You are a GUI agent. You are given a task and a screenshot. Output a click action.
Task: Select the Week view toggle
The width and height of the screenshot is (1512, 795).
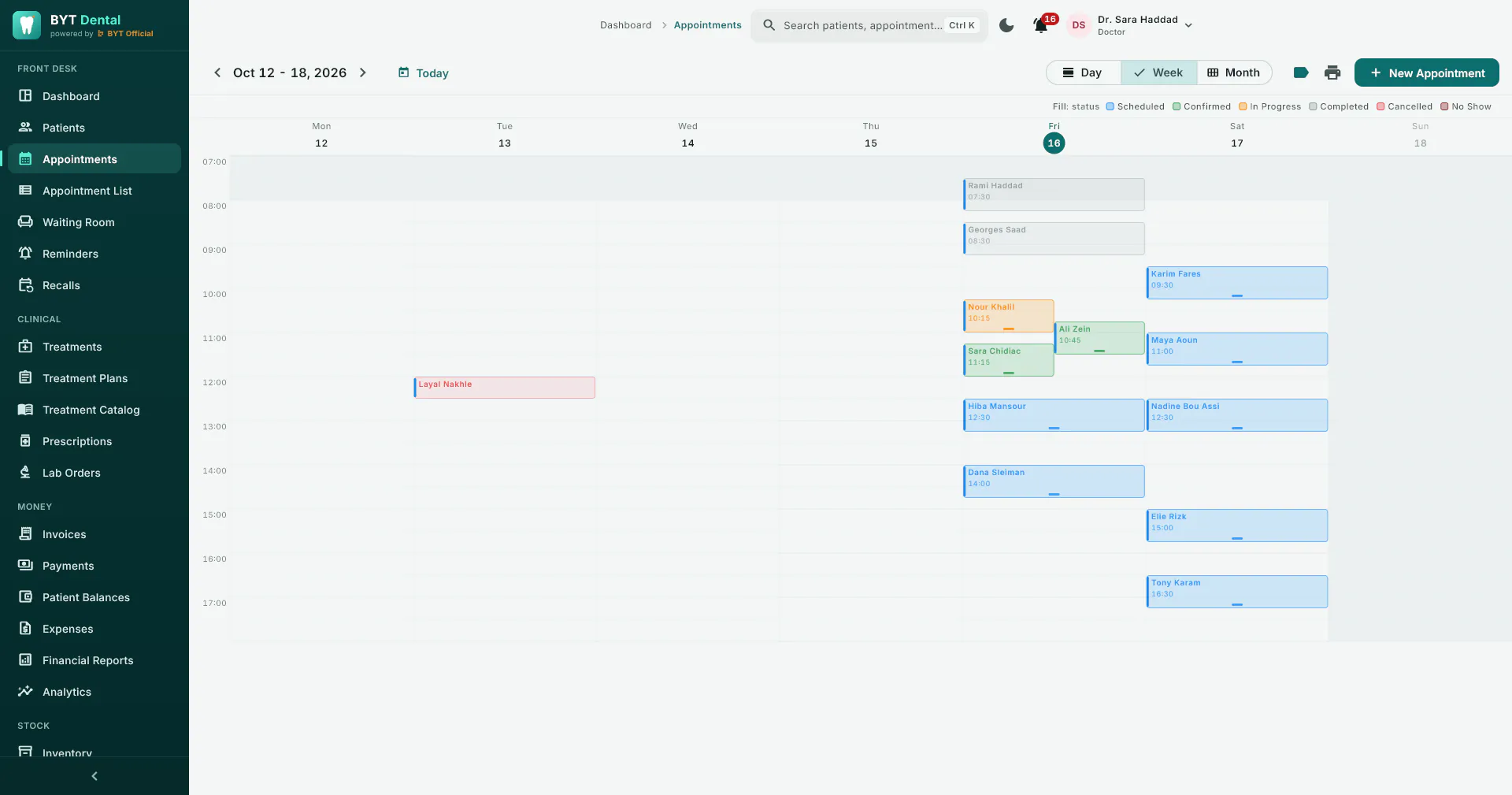pyautogui.click(x=1158, y=72)
